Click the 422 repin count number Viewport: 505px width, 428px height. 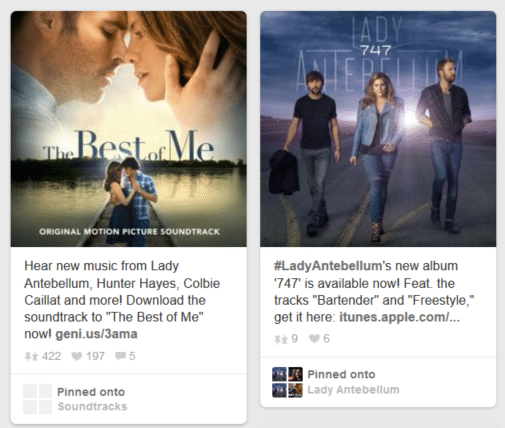[51, 356]
